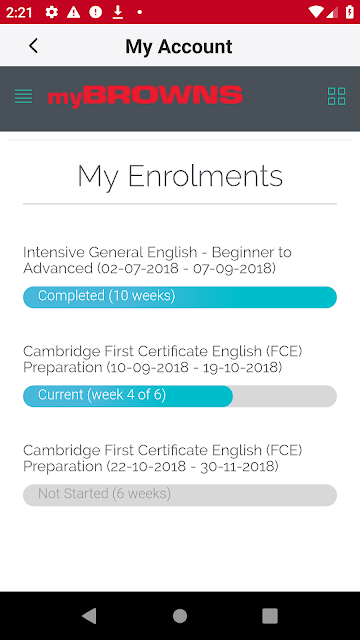Viewport: 360px width, 640px height.
Task: Select the Current (week 4 of 6) bar
Action: click(x=180, y=396)
